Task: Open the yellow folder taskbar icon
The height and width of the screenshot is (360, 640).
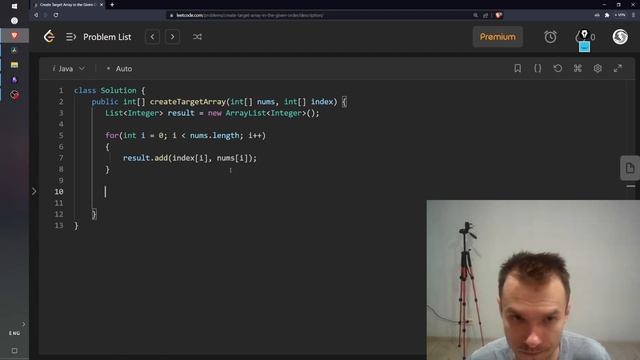Action: click(x=14, y=65)
